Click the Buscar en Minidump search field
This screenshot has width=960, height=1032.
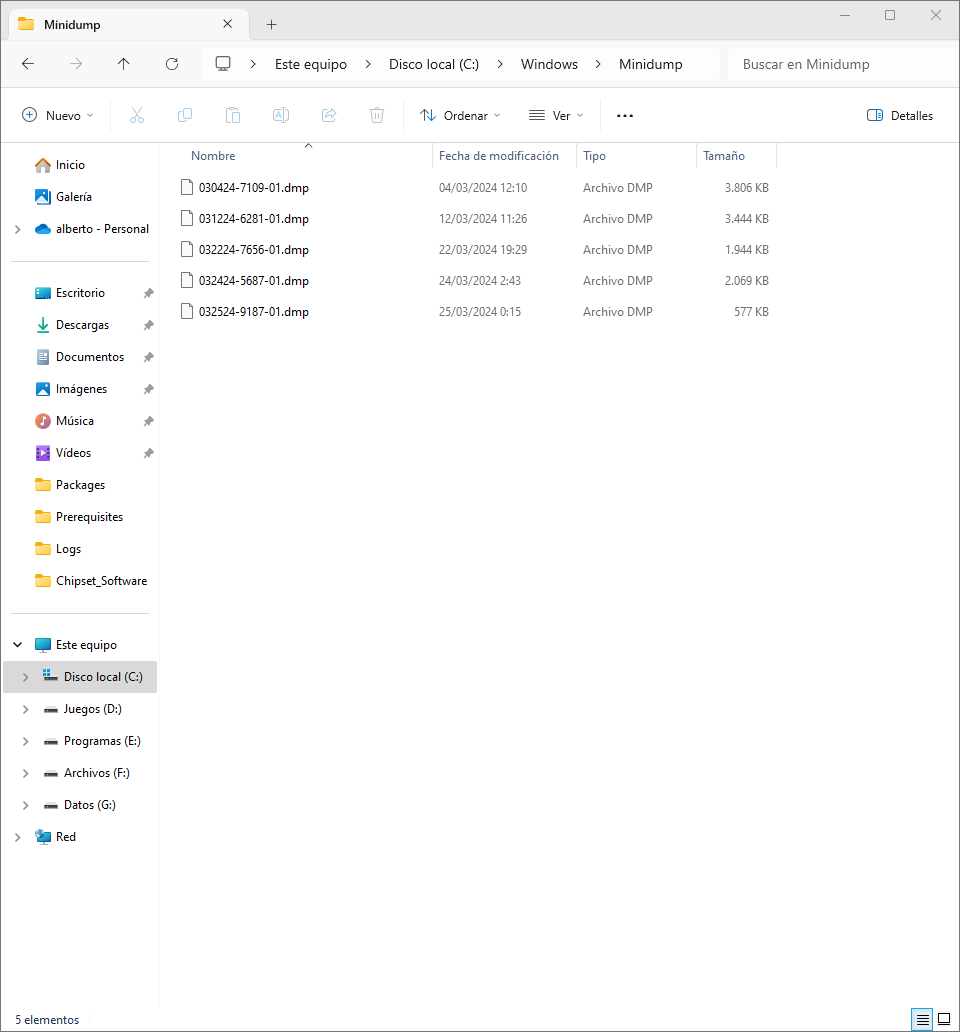842,64
